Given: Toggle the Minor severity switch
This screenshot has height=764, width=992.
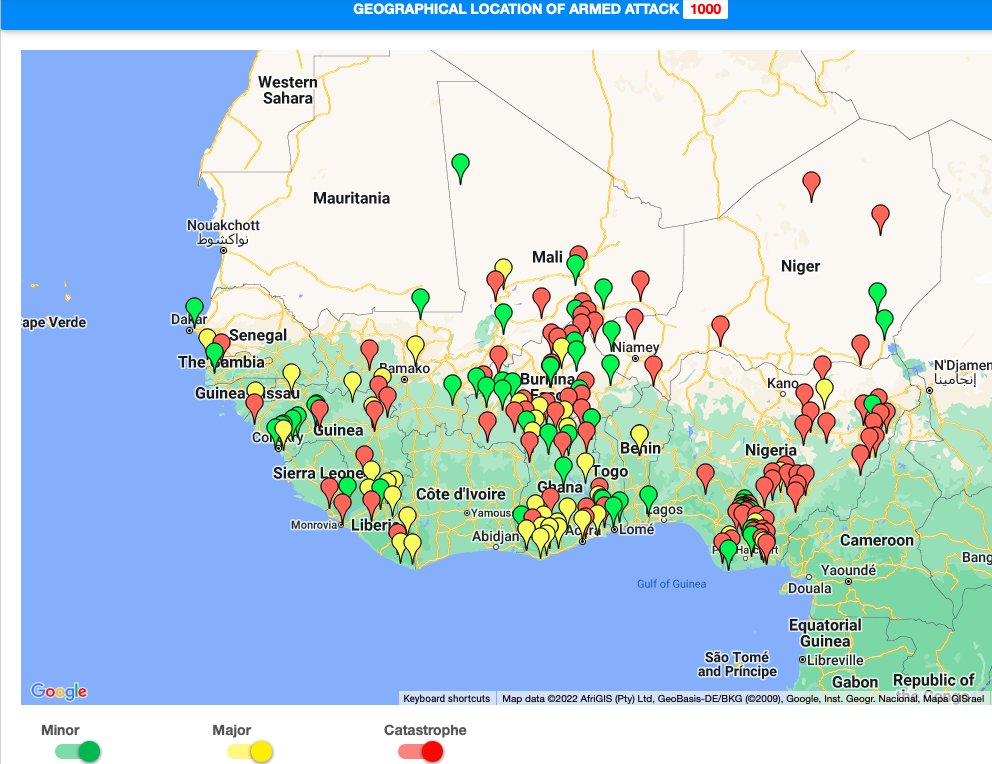Looking at the screenshot, I should coord(78,751).
